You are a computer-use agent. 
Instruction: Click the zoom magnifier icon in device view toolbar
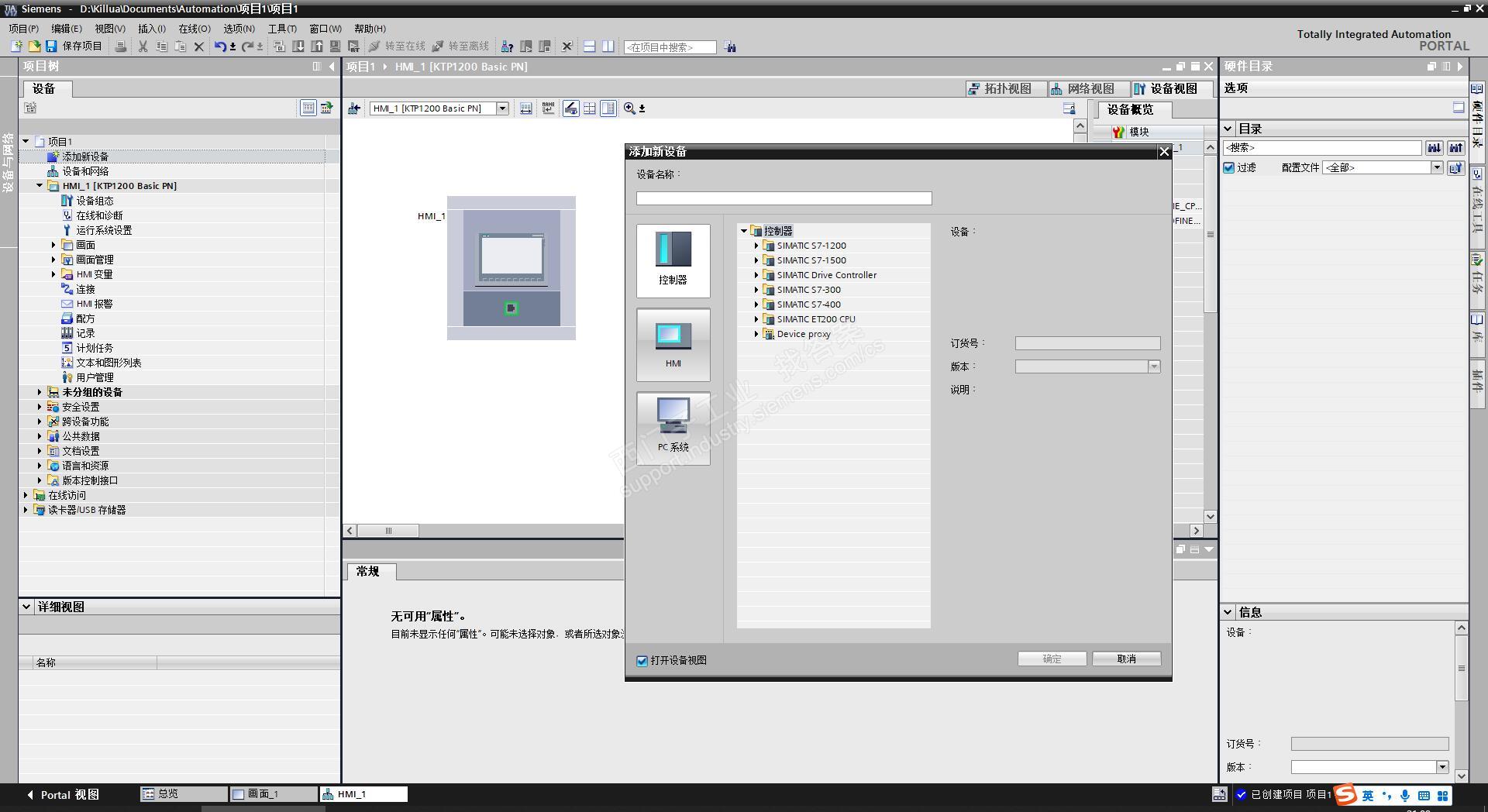pyautogui.click(x=629, y=108)
